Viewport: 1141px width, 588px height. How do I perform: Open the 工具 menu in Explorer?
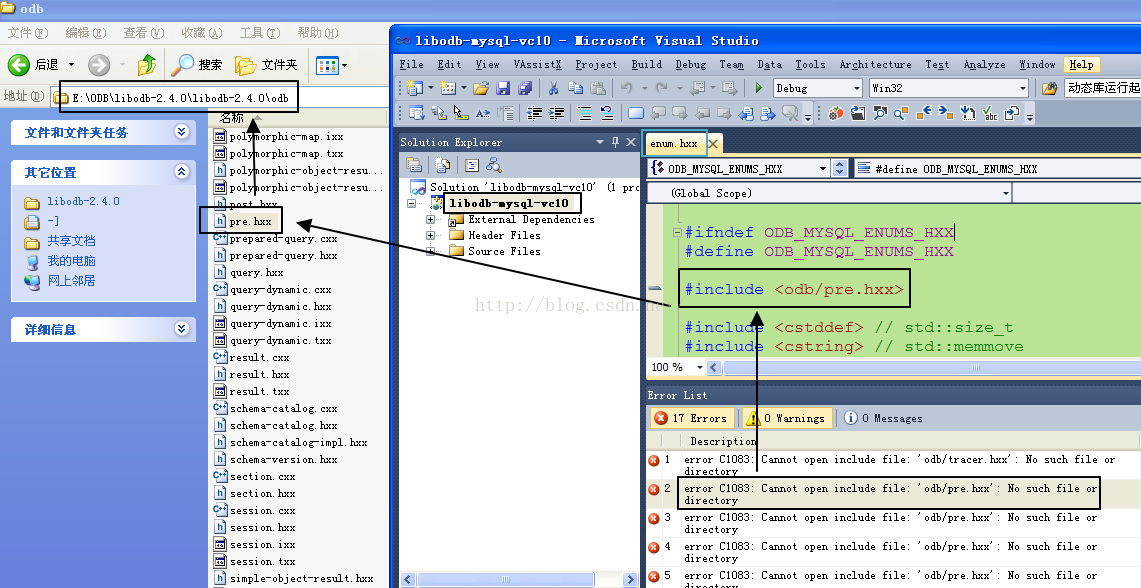click(260, 33)
